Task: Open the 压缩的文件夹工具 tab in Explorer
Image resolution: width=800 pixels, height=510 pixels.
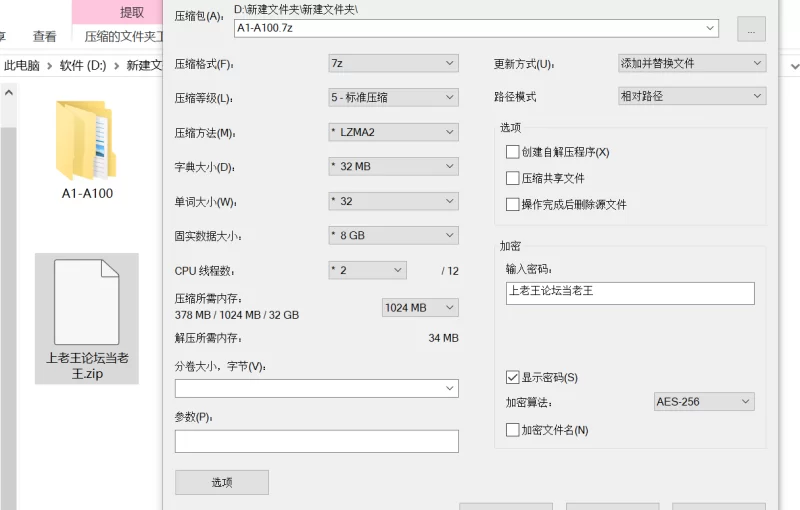Action: [x=124, y=36]
